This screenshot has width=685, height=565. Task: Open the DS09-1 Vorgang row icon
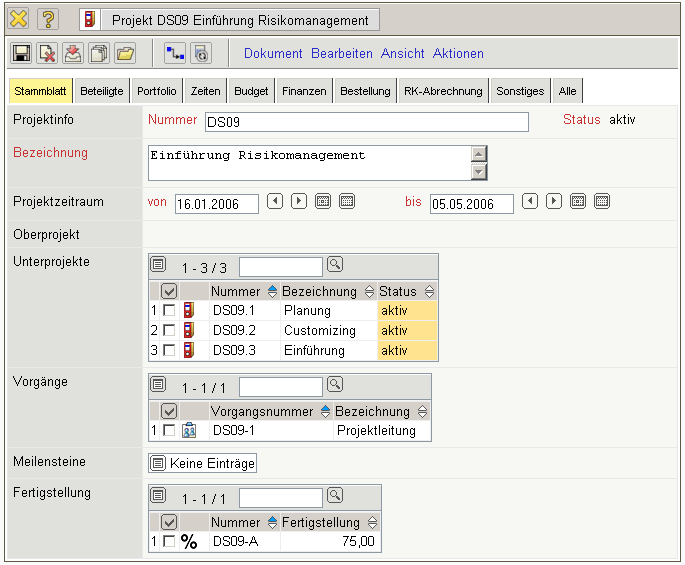coord(189,430)
